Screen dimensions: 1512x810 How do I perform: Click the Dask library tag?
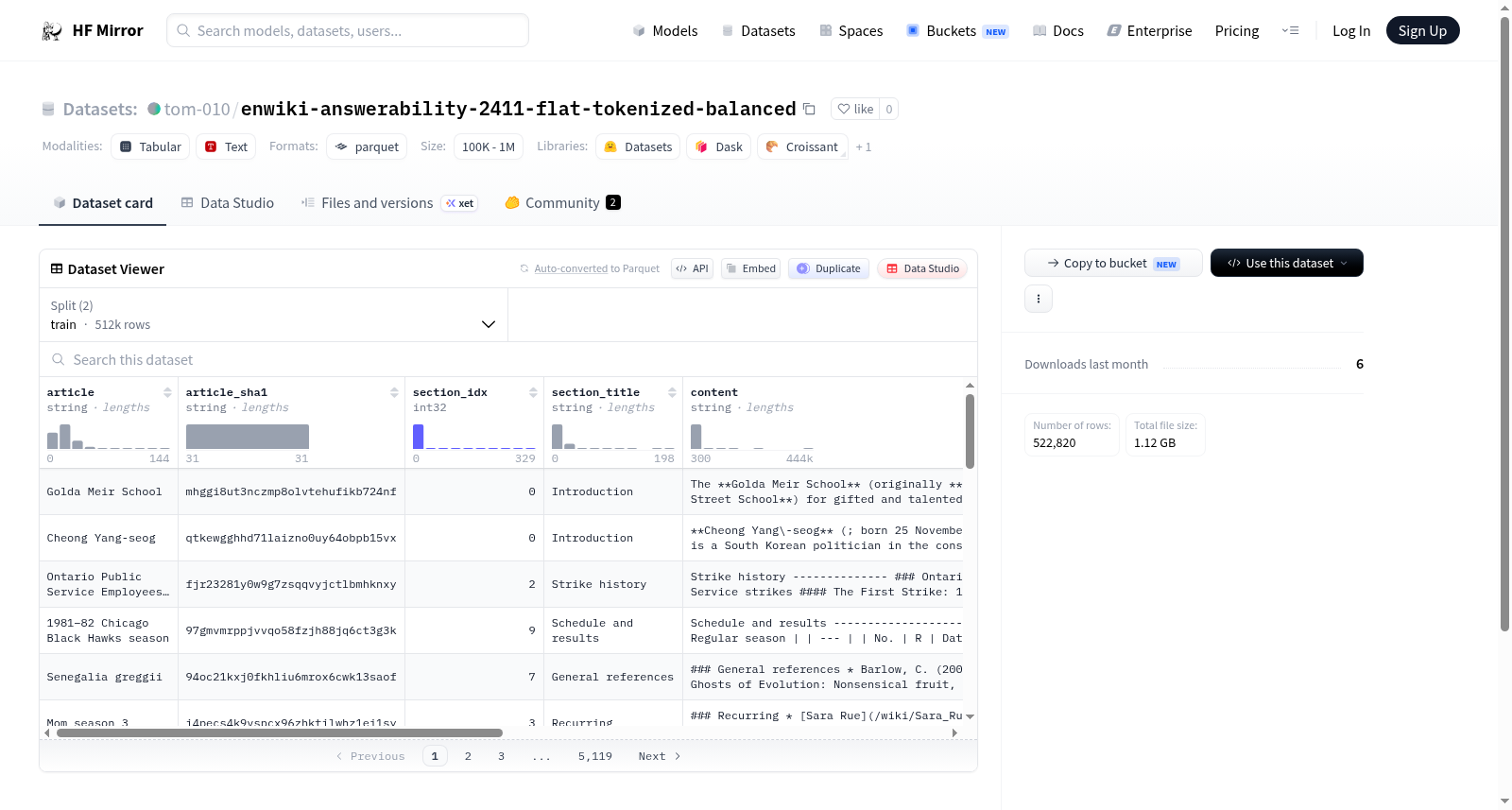719,146
